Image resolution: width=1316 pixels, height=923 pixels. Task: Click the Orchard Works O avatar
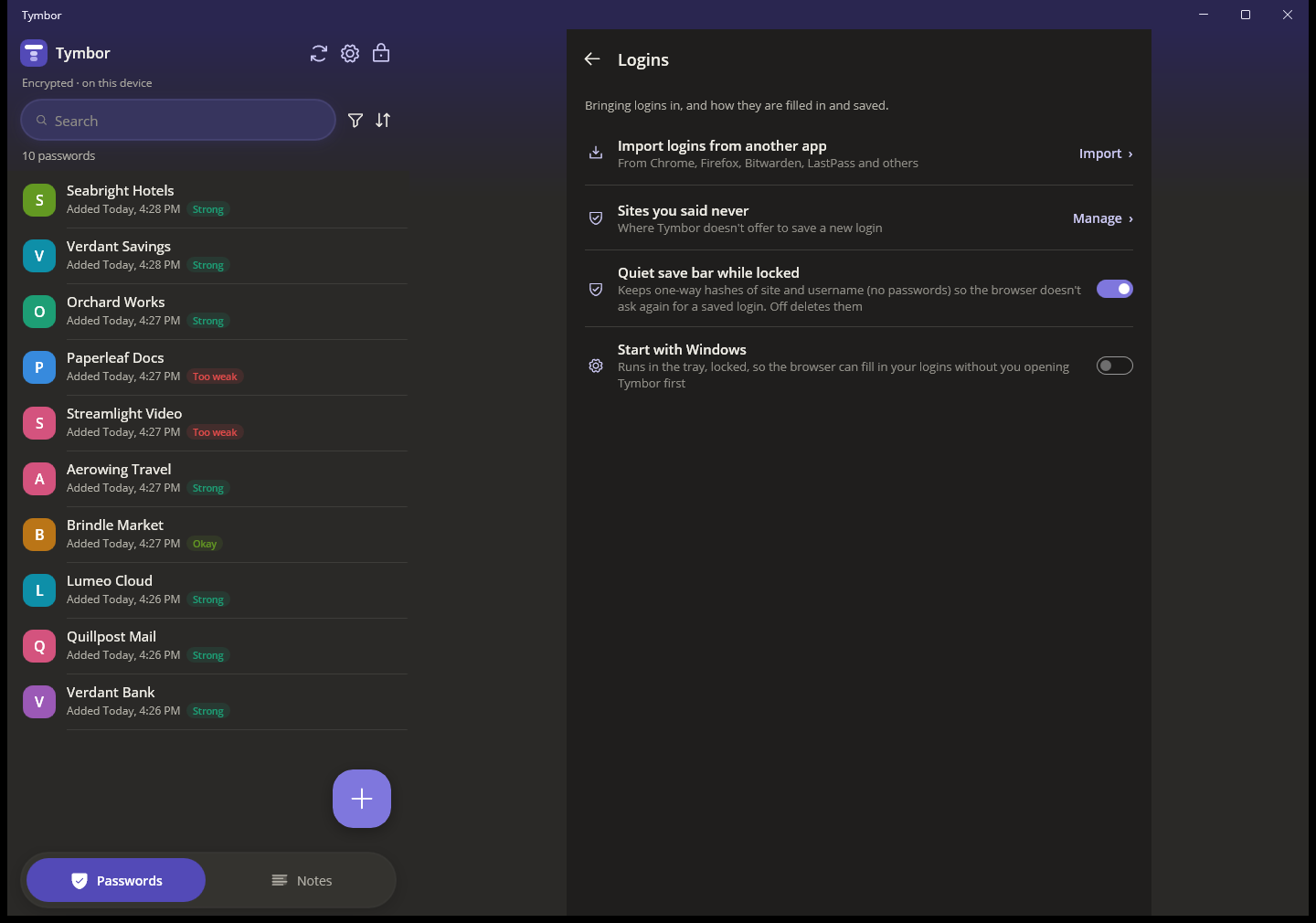point(39,312)
